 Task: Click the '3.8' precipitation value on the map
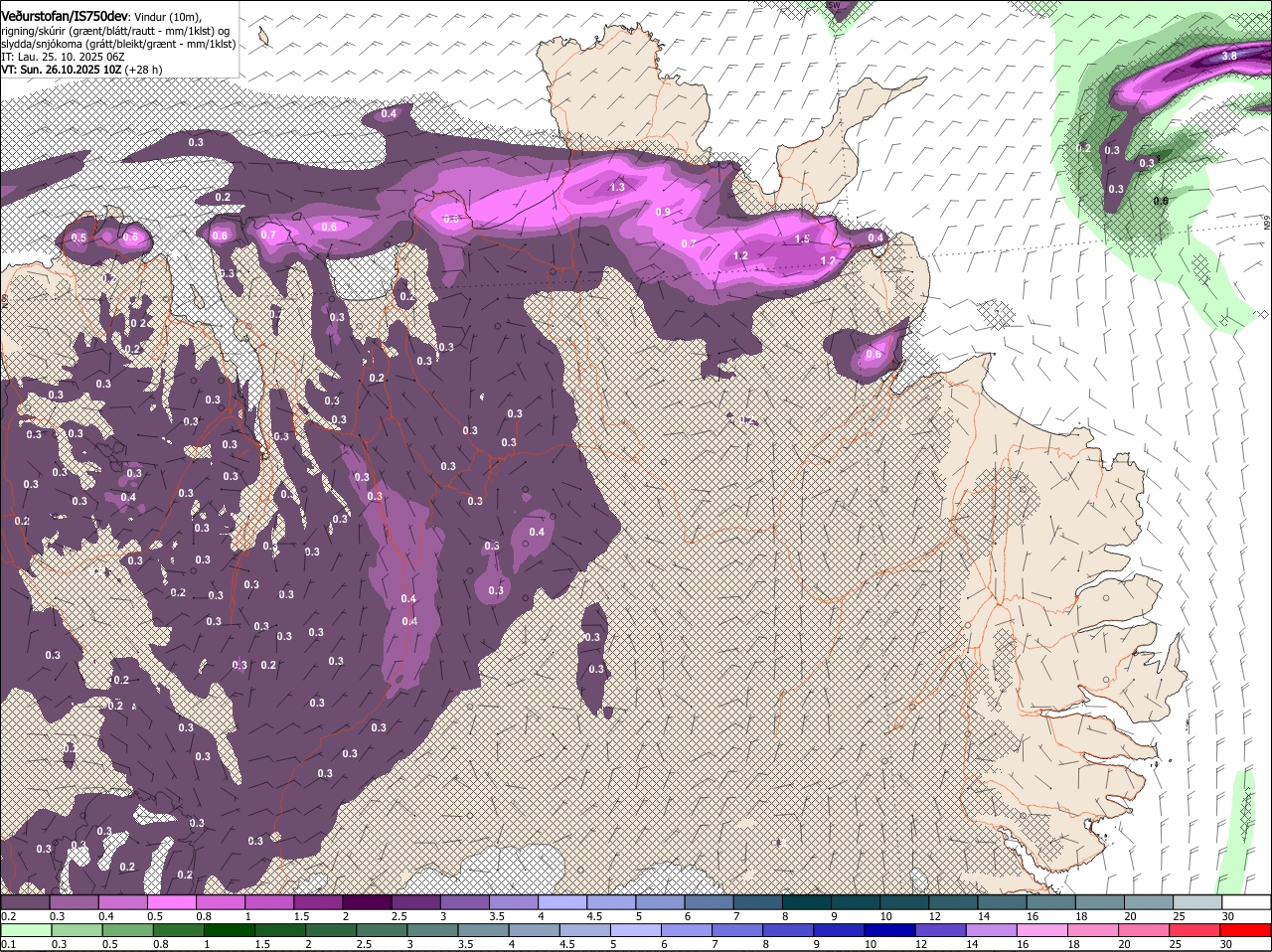tap(1229, 56)
